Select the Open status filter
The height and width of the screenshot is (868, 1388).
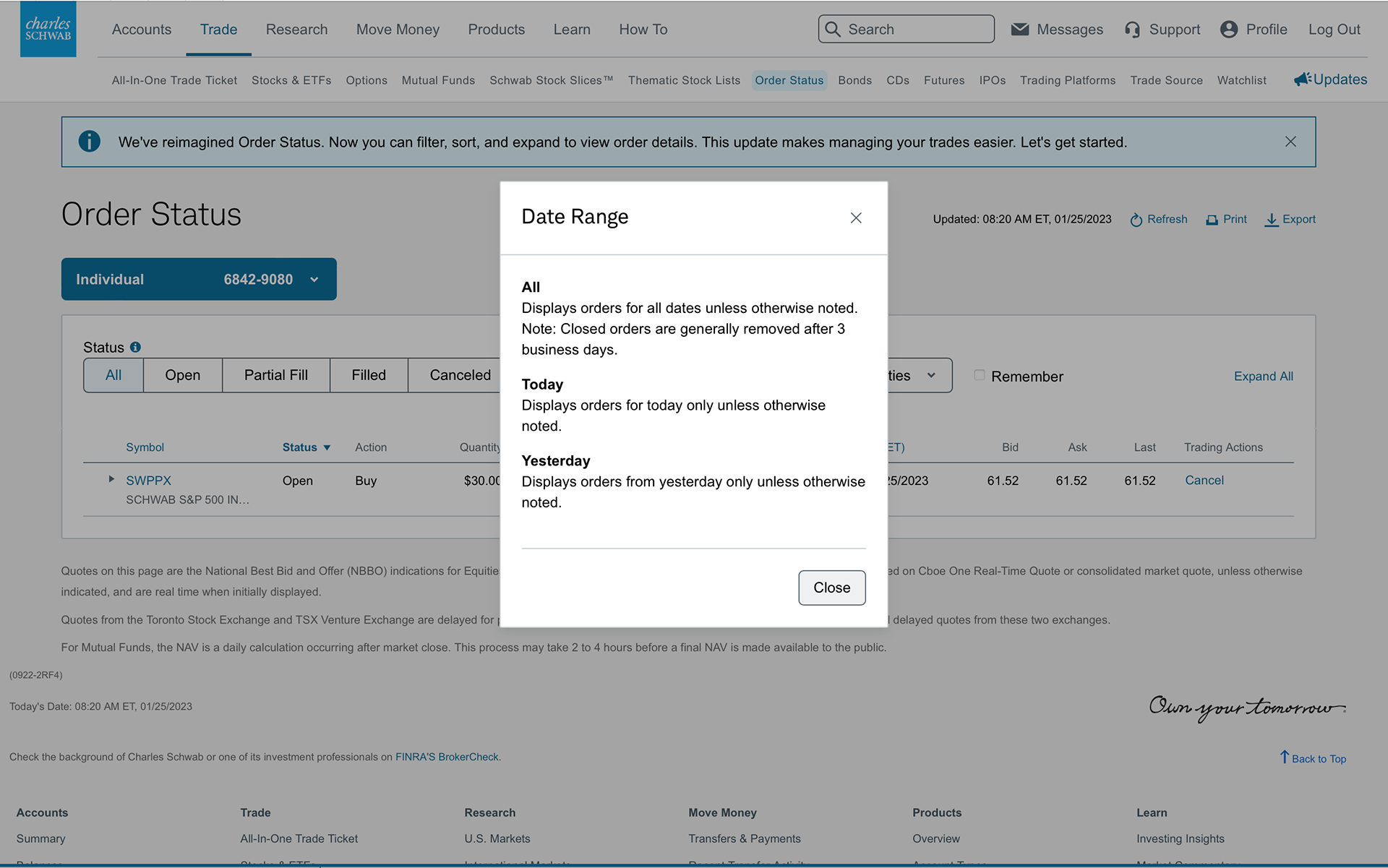(x=182, y=375)
